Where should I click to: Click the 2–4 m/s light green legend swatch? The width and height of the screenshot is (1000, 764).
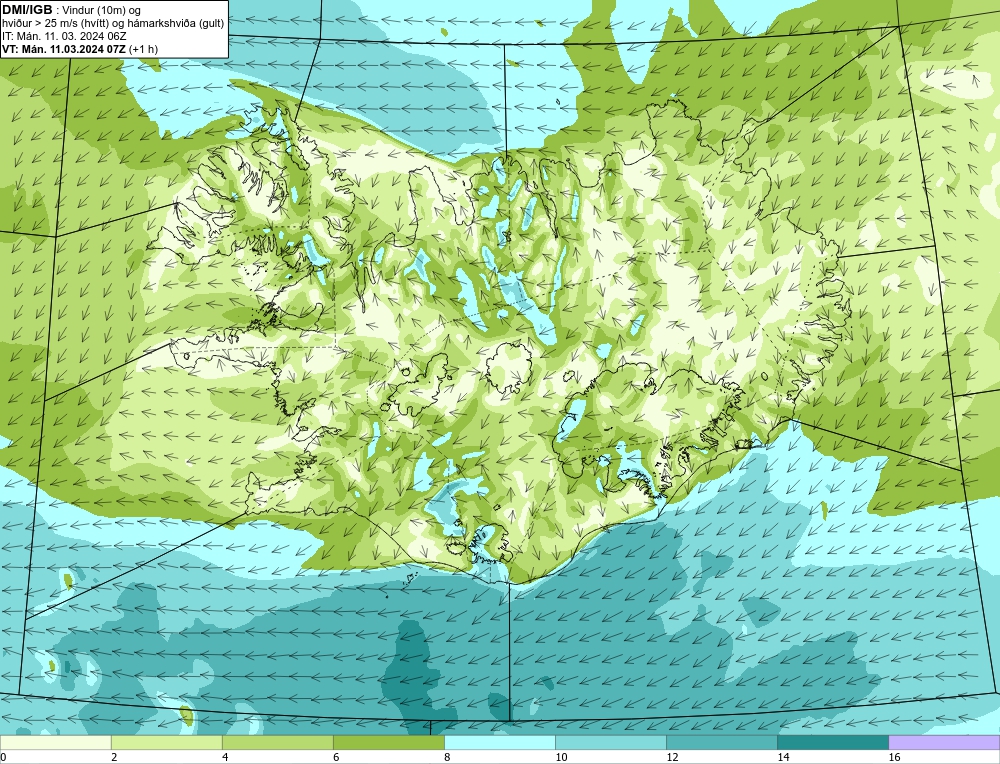click(x=166, y=742)
